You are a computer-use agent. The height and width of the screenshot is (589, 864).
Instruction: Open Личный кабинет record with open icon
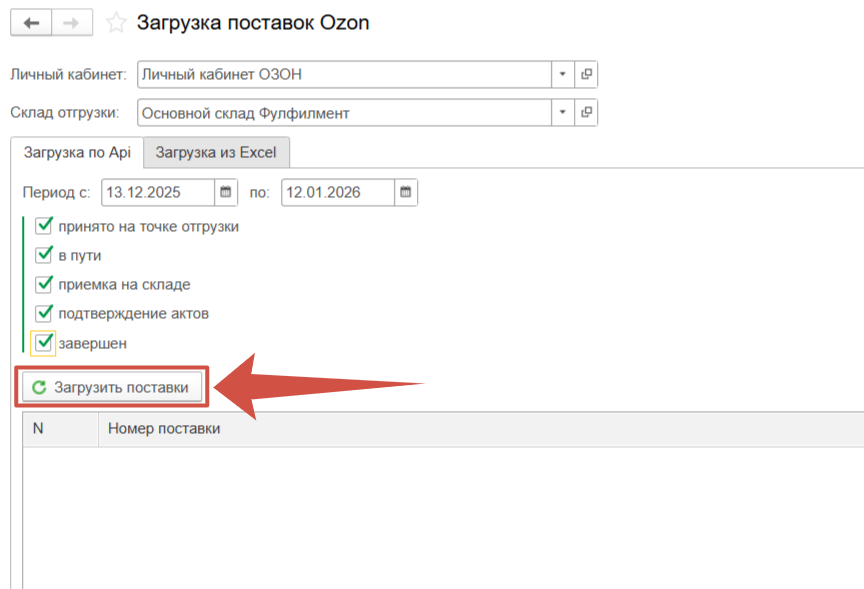tap(587, 74)
